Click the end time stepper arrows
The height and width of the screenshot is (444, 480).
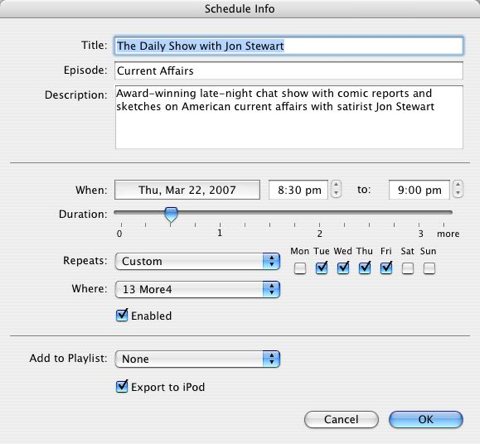[x=458, y=189]
